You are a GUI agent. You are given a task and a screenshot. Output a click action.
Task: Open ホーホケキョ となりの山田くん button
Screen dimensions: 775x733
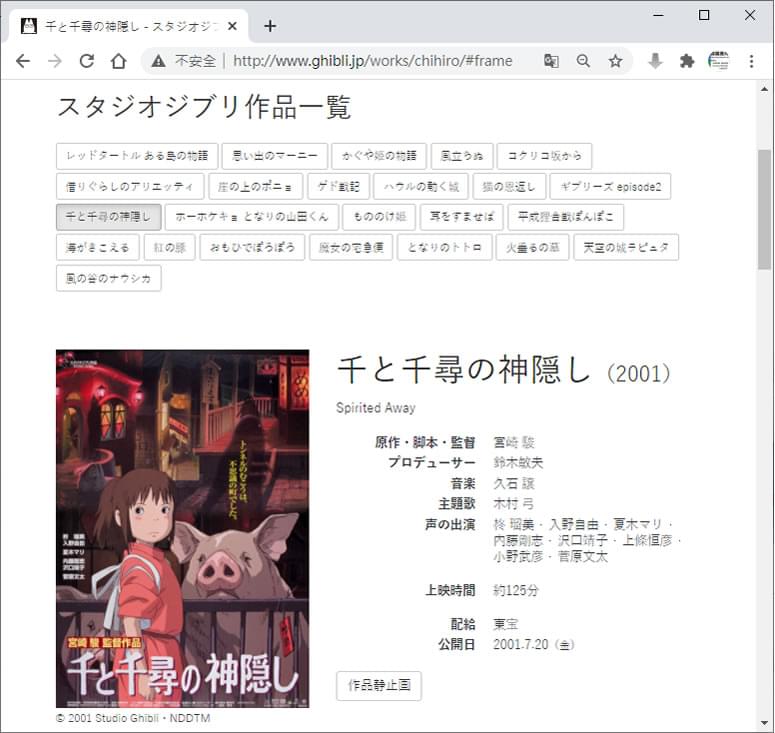(252, 217)
